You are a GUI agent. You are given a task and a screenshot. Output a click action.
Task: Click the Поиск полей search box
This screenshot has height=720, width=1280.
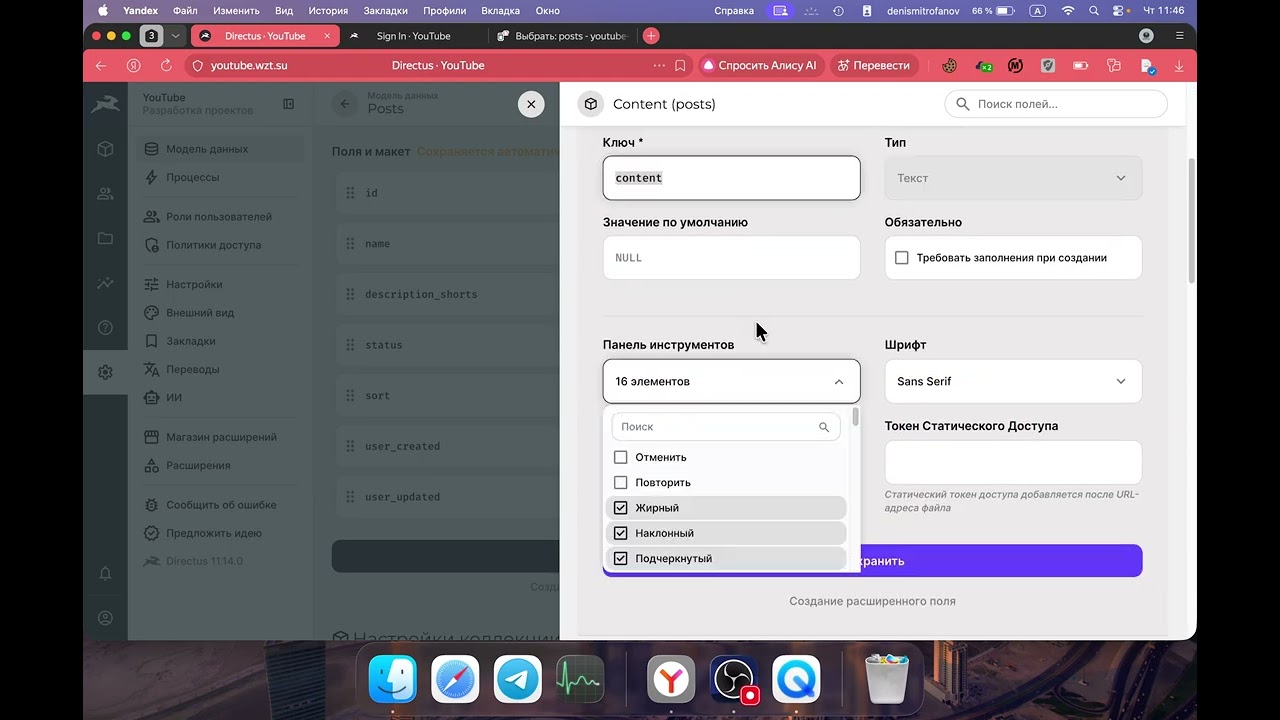pyautogui.click(x=1056, y=104)
